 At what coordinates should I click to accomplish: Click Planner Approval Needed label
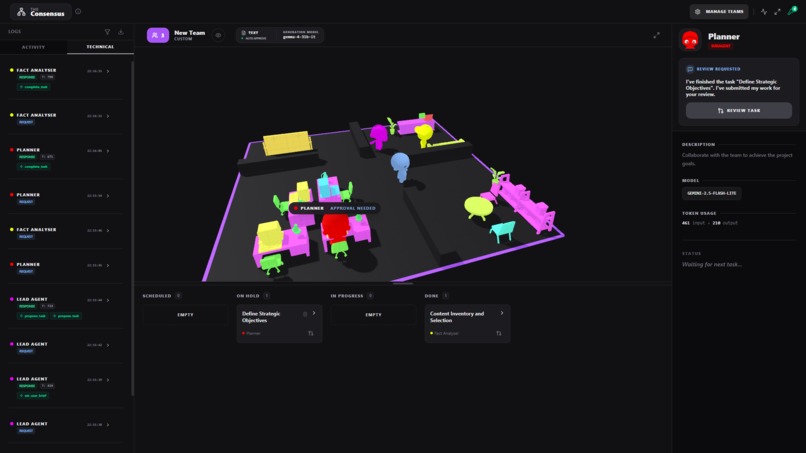point(334,208)
